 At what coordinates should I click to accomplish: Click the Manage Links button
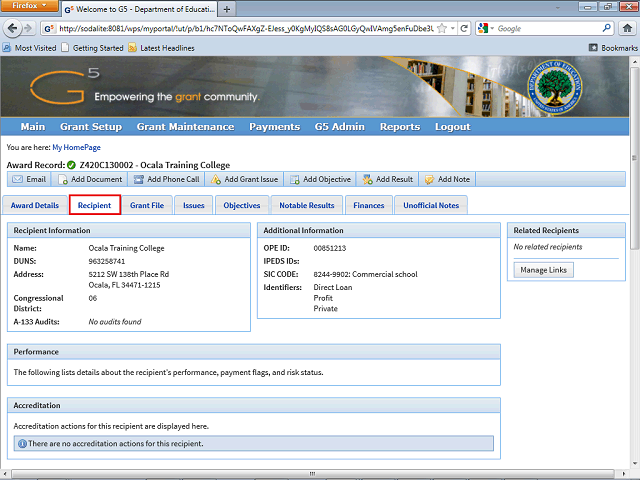pos(544,270)
